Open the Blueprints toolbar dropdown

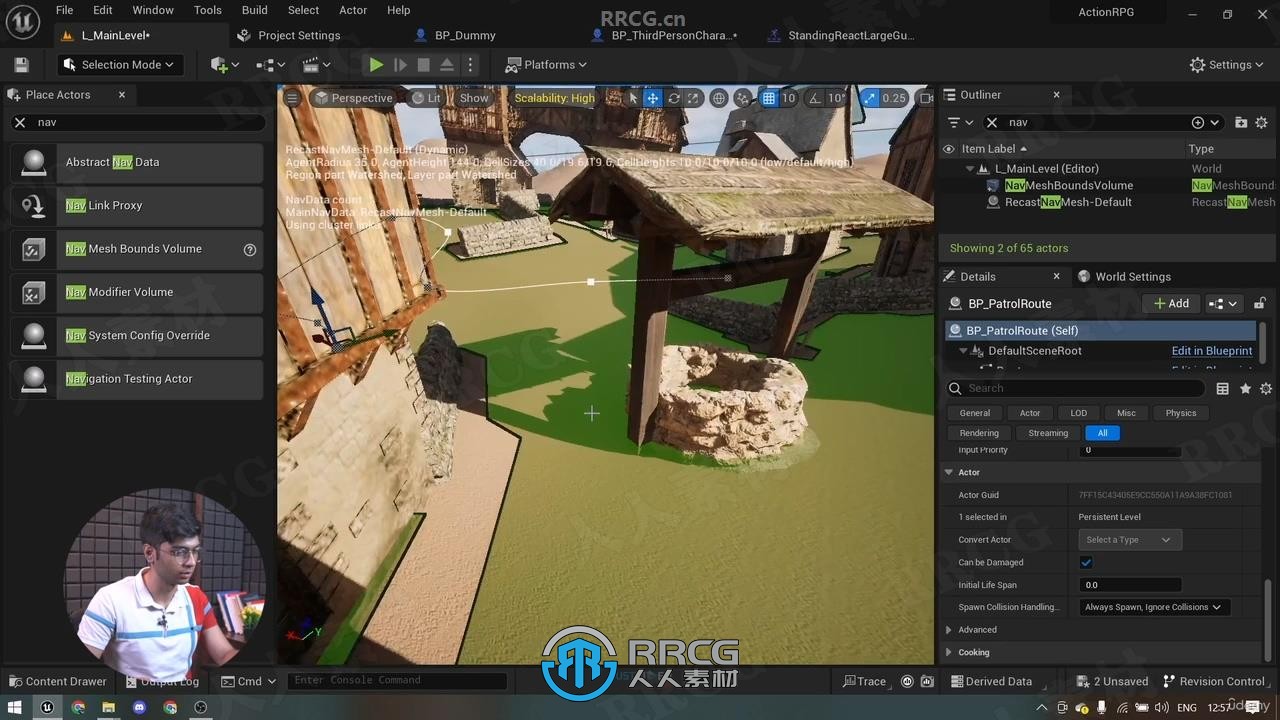pos(270,65)
